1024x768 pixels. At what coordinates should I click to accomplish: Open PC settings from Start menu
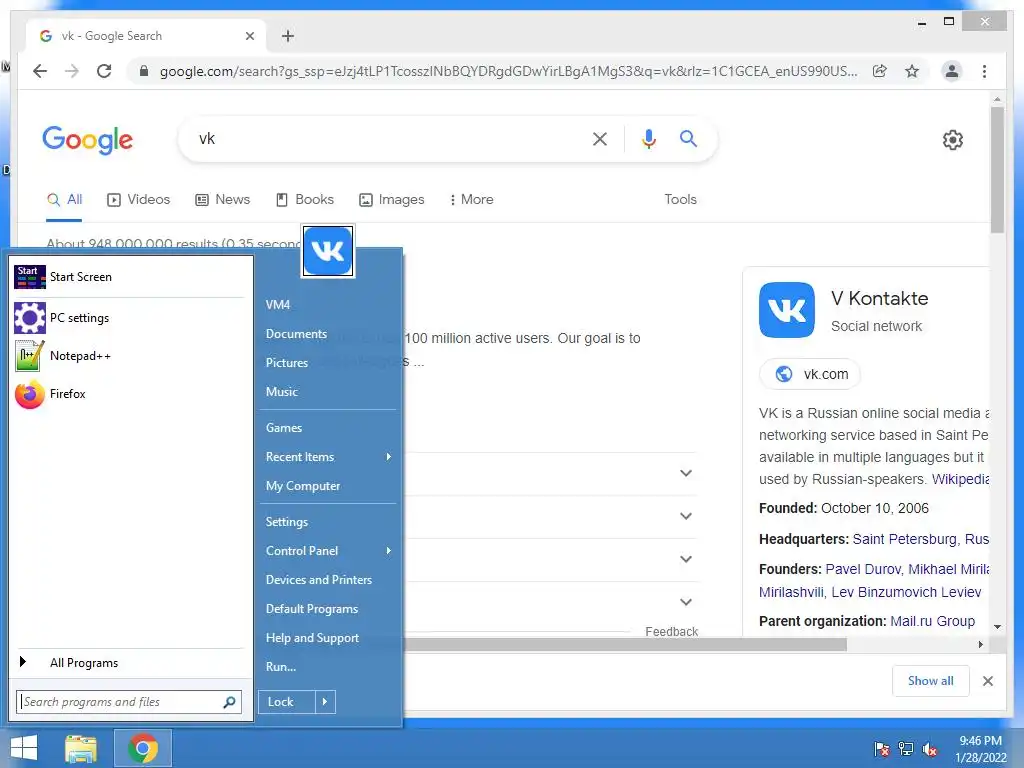(x=129, y=318)
